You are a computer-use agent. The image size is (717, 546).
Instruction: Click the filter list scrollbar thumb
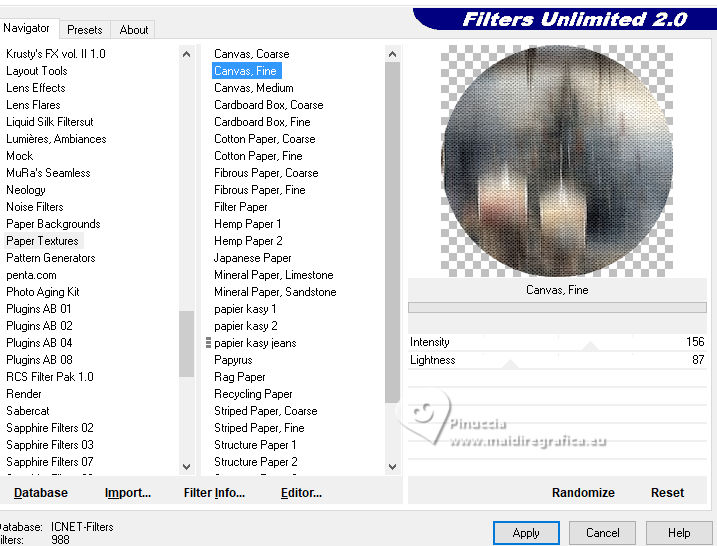pyautogui.click(x=392, y=232)
